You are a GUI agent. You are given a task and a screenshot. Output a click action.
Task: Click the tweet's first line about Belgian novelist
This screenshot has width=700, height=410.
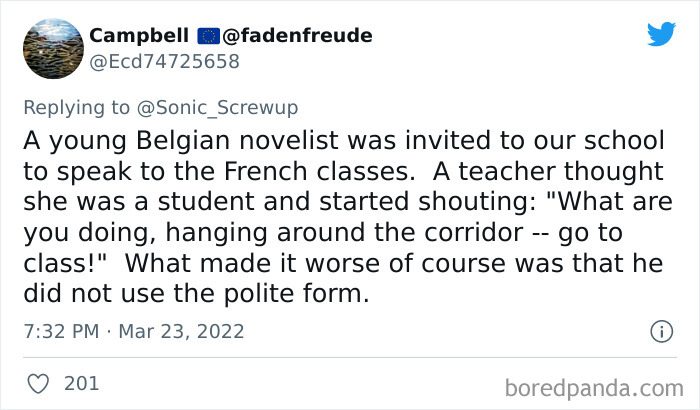[x=344, y=141]
